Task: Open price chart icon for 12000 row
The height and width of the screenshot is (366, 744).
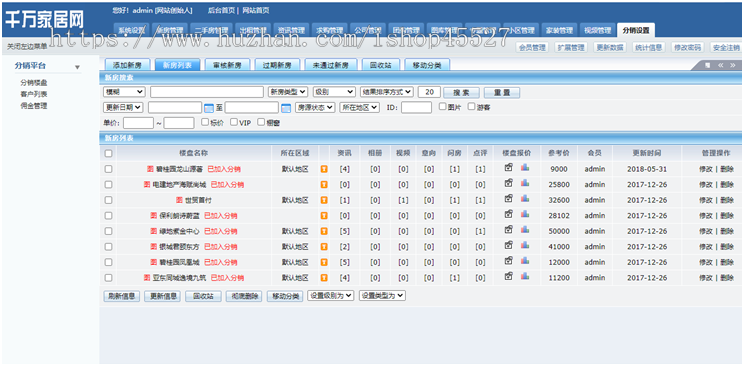Action: coord(525,260)
